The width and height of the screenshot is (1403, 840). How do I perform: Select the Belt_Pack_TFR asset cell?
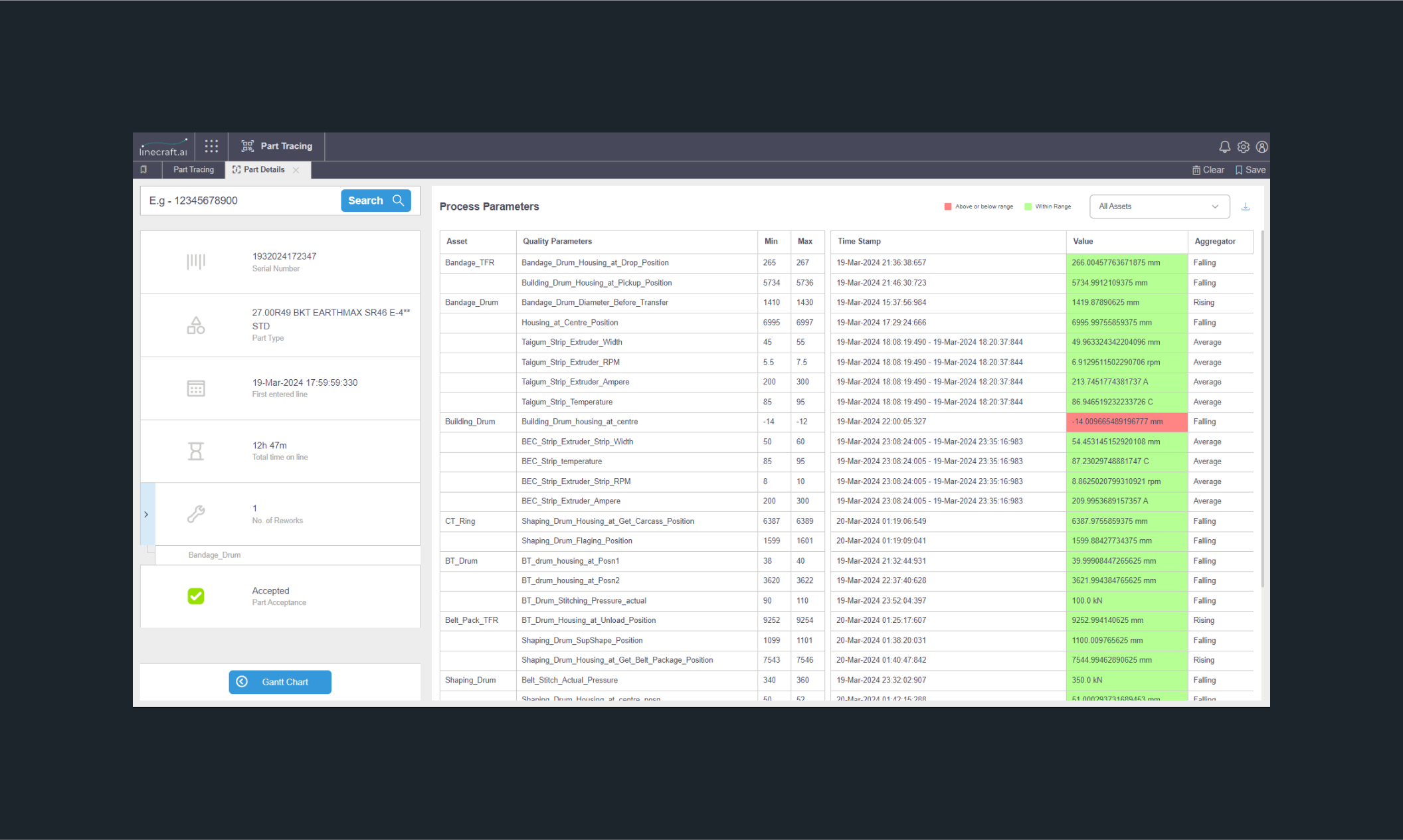(478, 621)
